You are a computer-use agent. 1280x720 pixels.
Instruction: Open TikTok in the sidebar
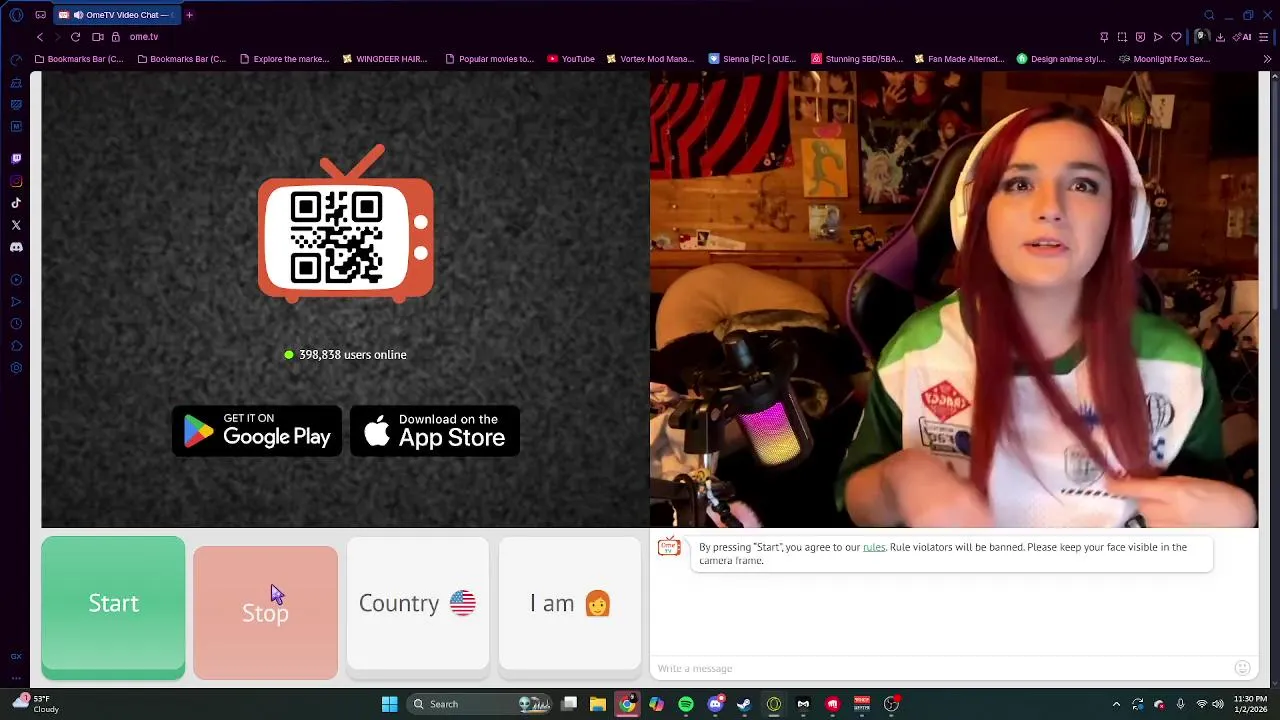coord(16,203)
